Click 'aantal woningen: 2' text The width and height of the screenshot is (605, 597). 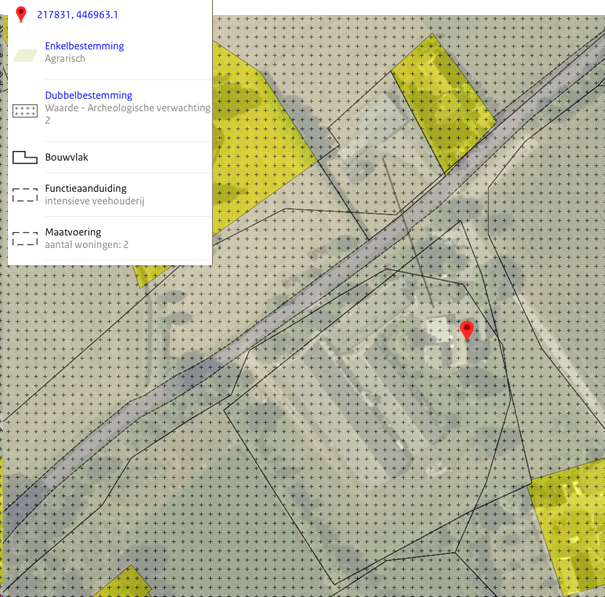point(86,245)
